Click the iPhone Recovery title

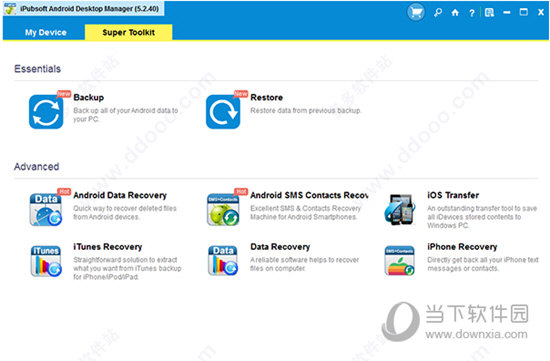coord(462,247)
